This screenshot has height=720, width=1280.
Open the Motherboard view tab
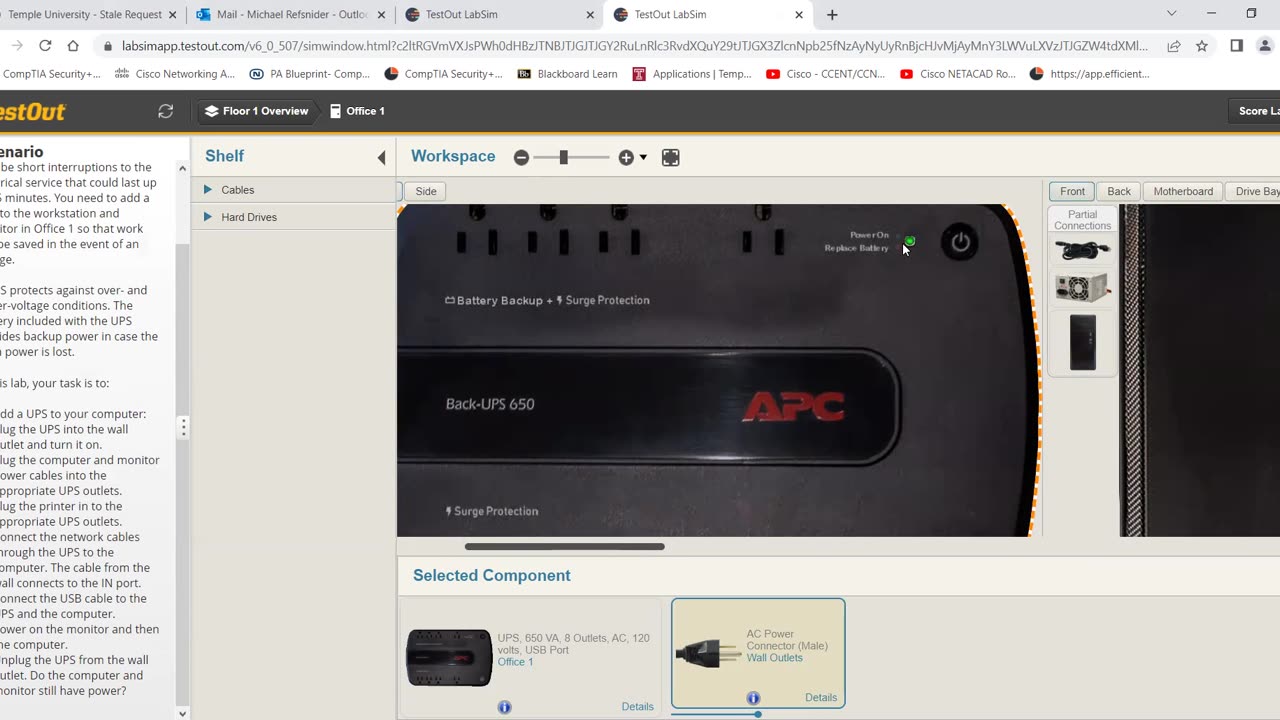[1183, 191]
